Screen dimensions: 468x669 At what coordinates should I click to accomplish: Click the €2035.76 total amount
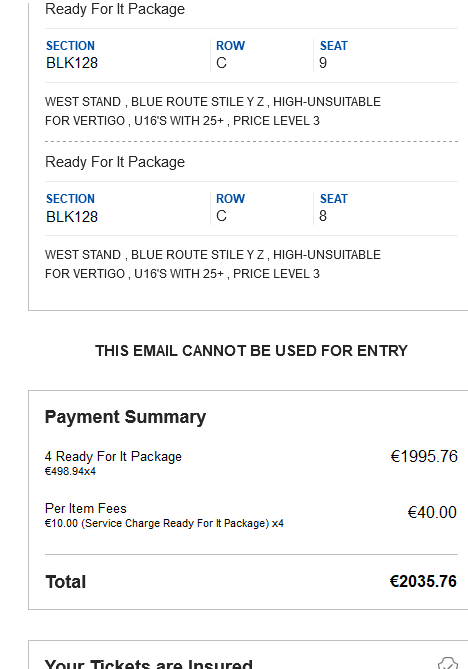pyautogui.click(x=423, y=581)
